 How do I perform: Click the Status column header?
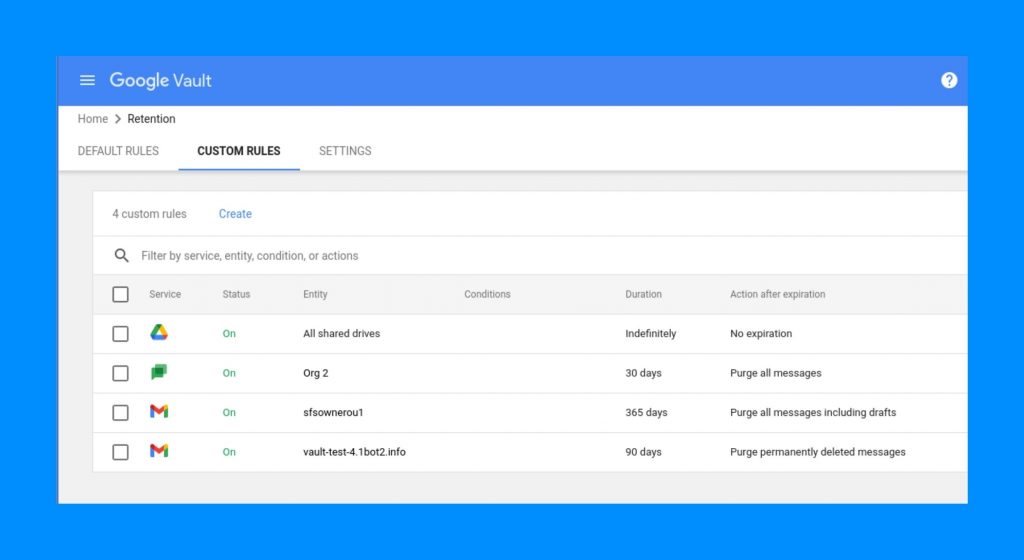[x=236, y=294]
